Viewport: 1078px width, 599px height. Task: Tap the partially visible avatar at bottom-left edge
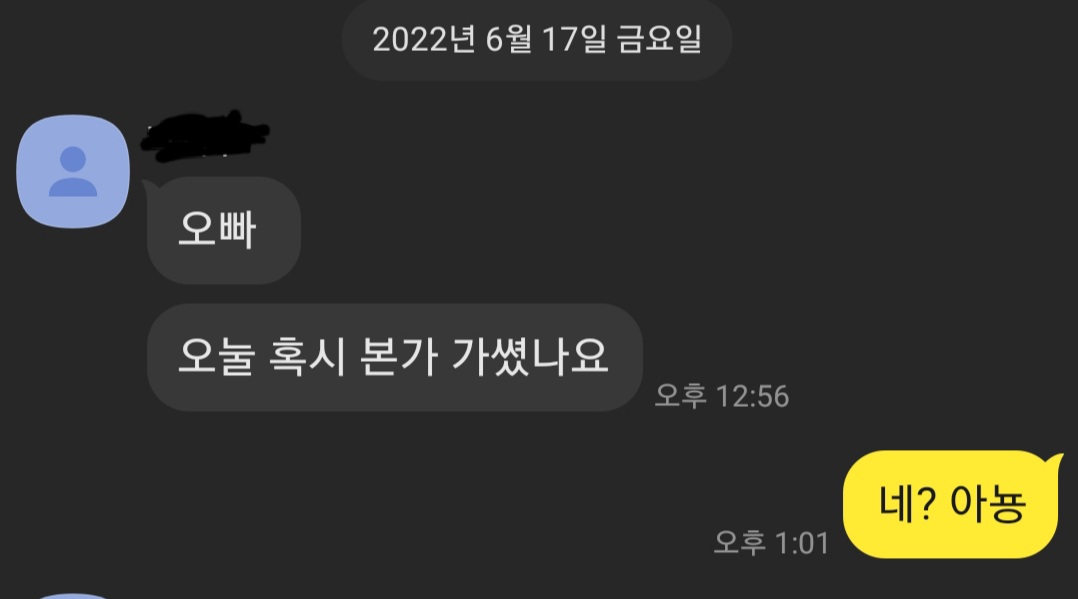(73, 596)
